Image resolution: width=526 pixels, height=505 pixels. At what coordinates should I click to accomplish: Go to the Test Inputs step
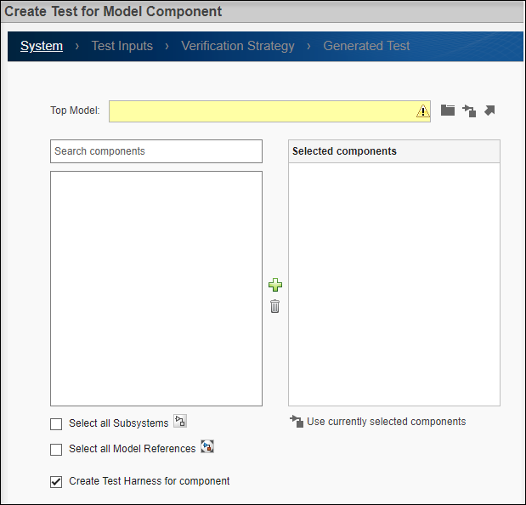coord(122,46)
